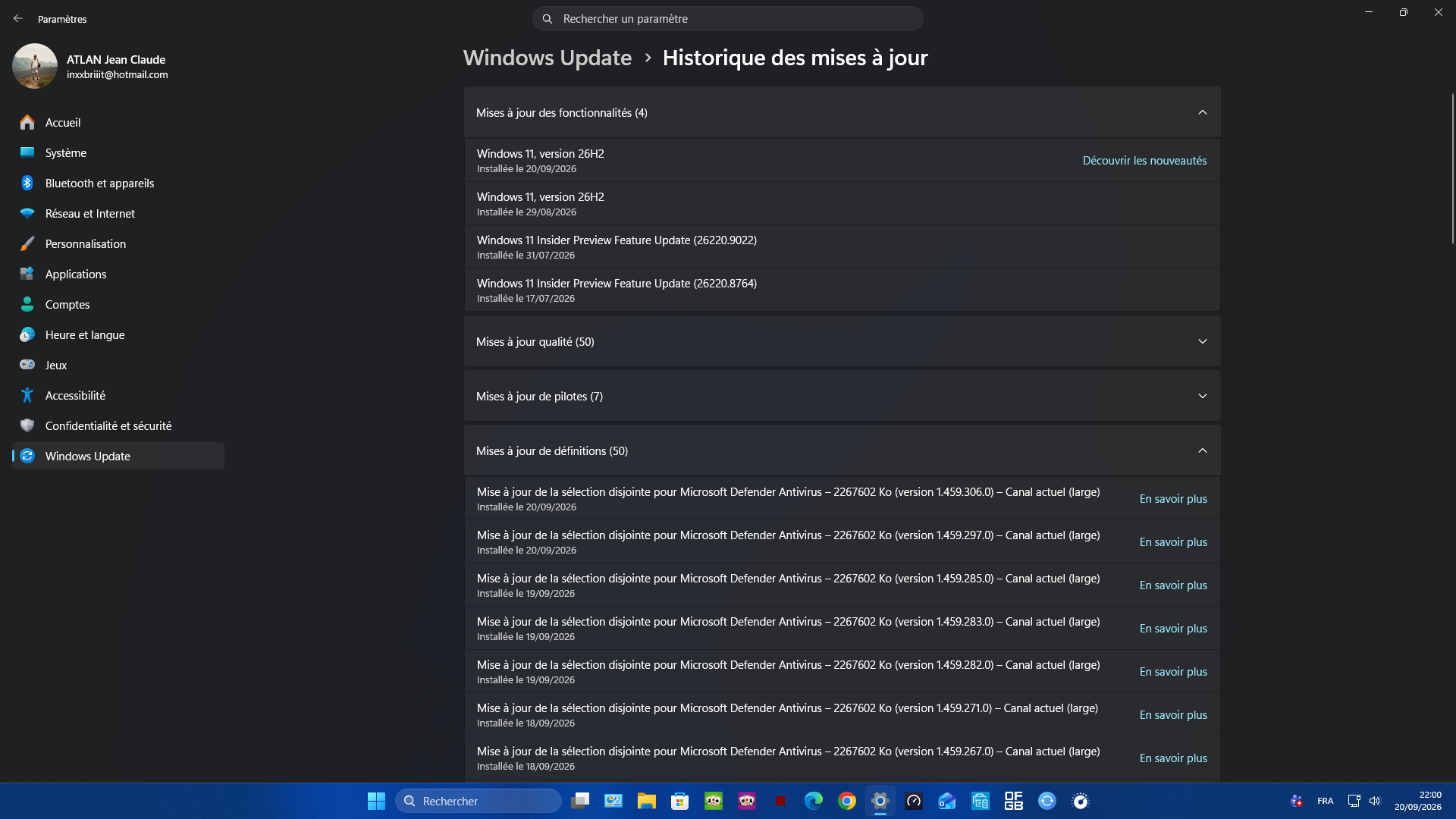
Task: Click the Task View icon on taskbar
Action: [580, 801]
